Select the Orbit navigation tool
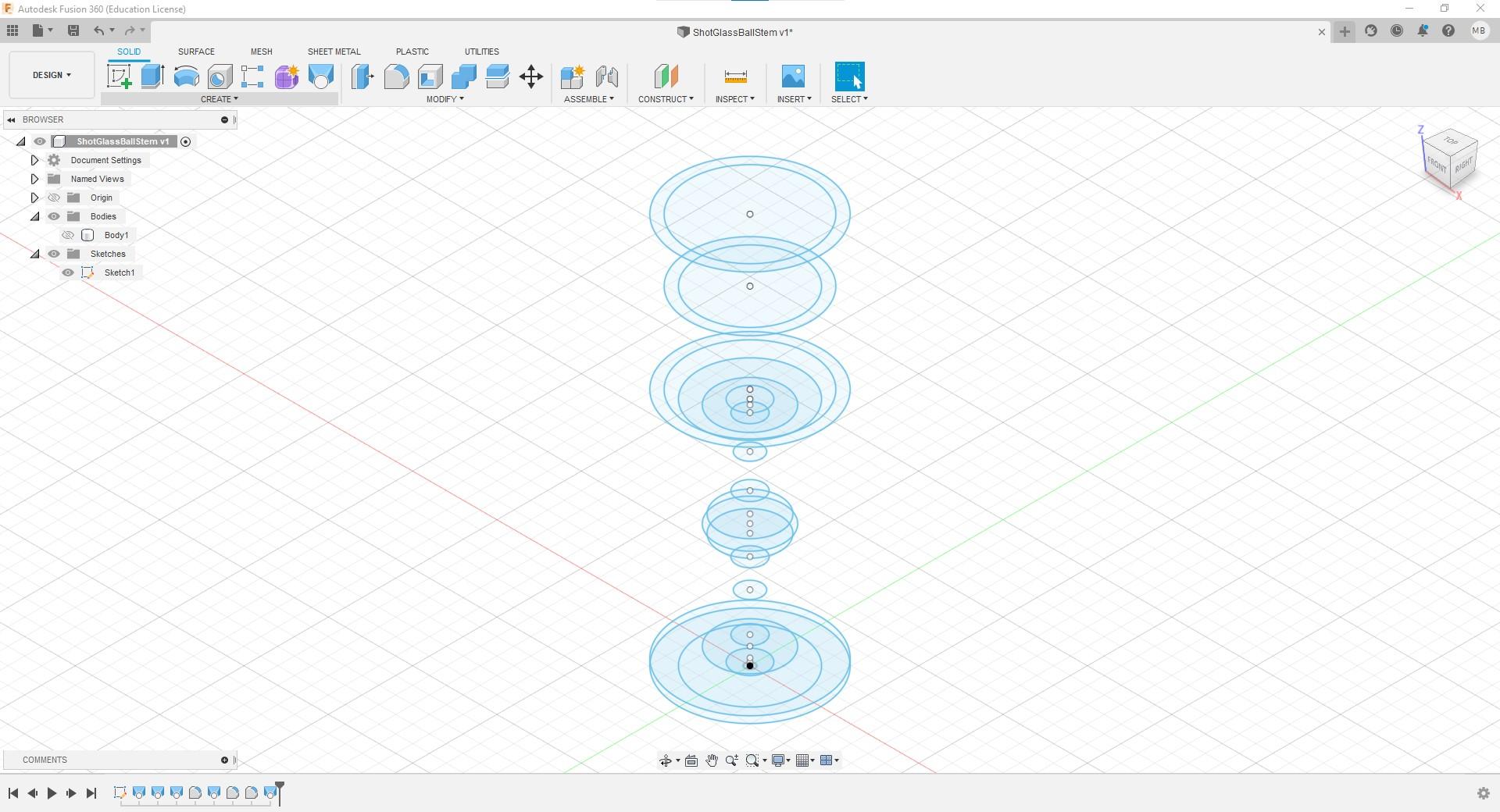Screen dimensions: 1500x812 click(x=665, y=760)
